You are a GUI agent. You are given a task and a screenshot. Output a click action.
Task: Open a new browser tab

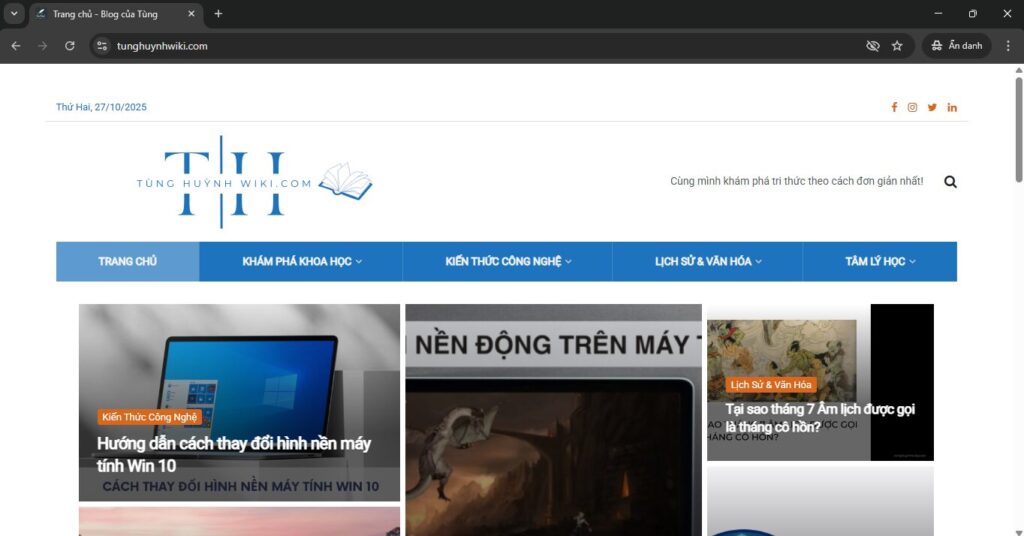click(218, 14)
